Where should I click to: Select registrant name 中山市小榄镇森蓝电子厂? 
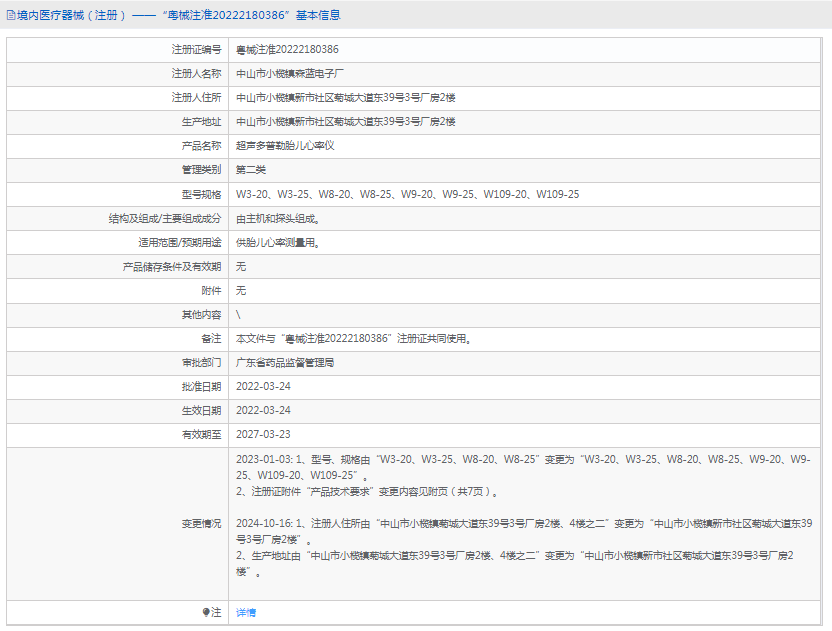(290, 74)
